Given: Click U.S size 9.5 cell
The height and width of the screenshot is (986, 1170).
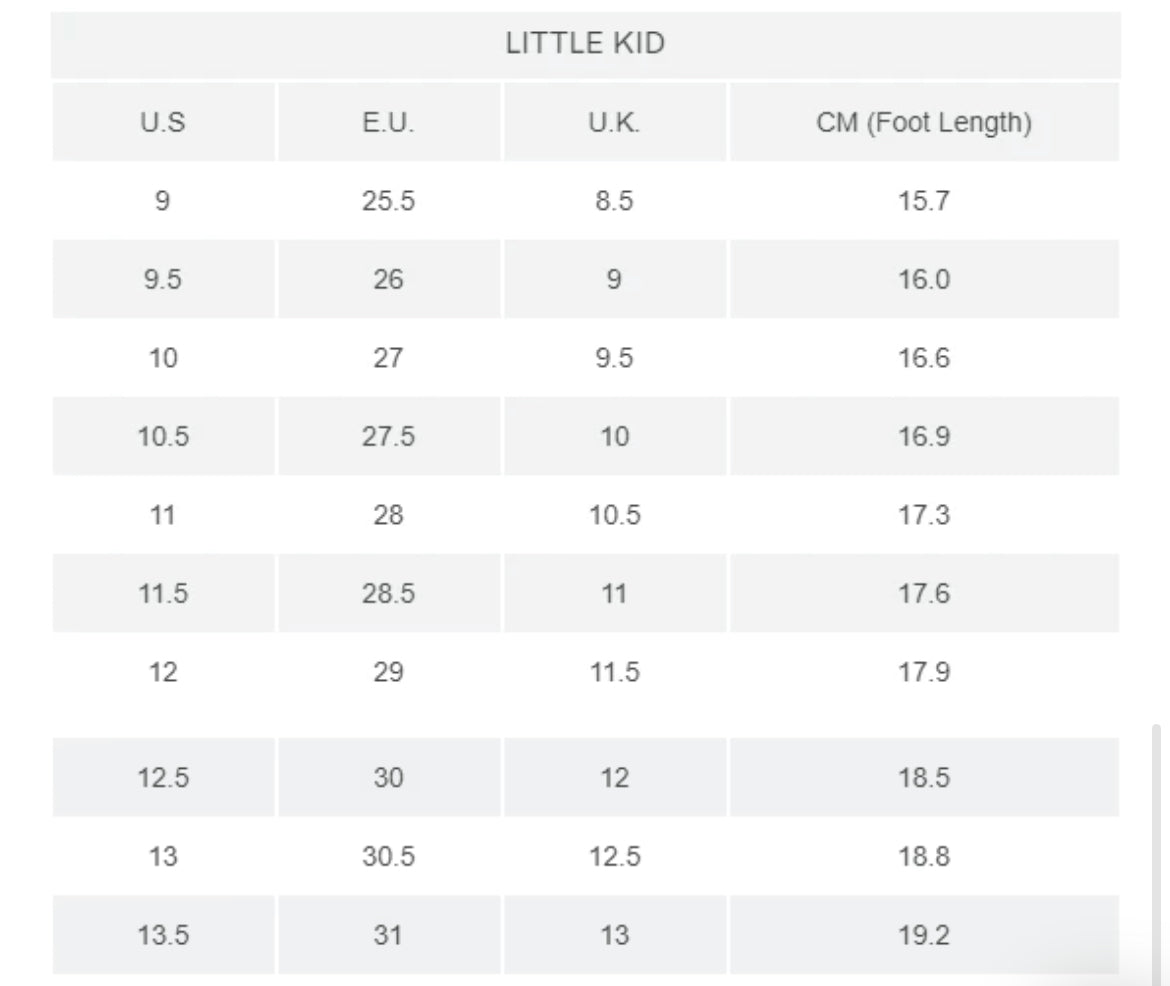Looking at the screenshot, I should pyautogui.click(x=163, y=279).
